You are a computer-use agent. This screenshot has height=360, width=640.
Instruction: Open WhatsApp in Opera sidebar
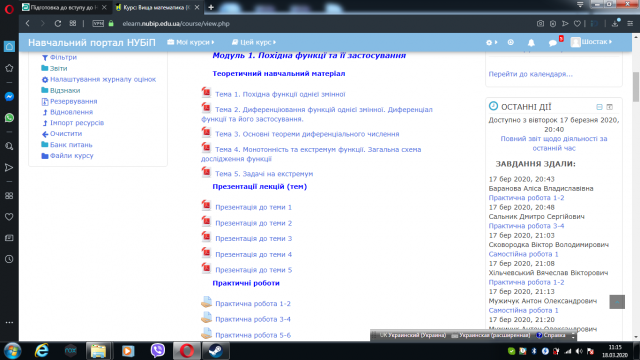pyautogui.click(x=9, y=118)
